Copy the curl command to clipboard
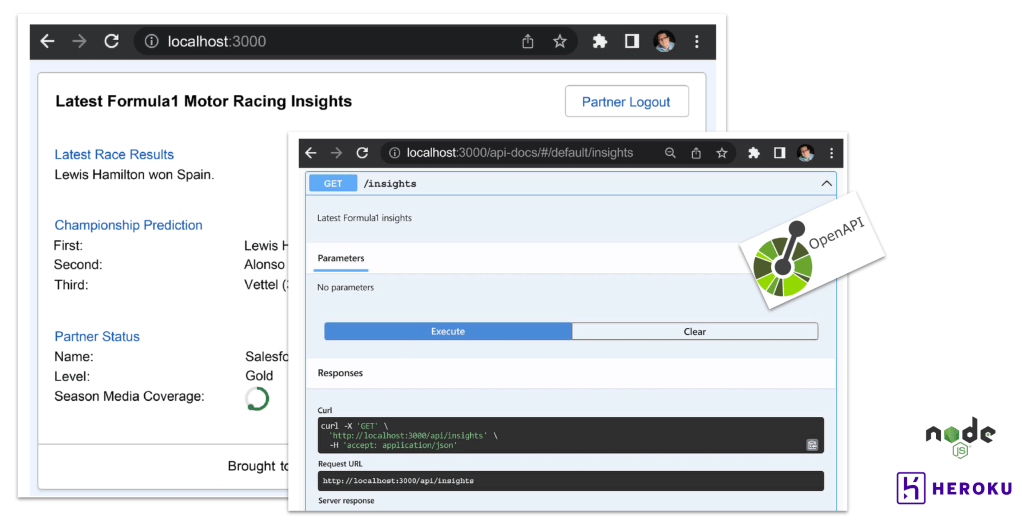Viewport: 1022px width, 521px height. [812, 445]
